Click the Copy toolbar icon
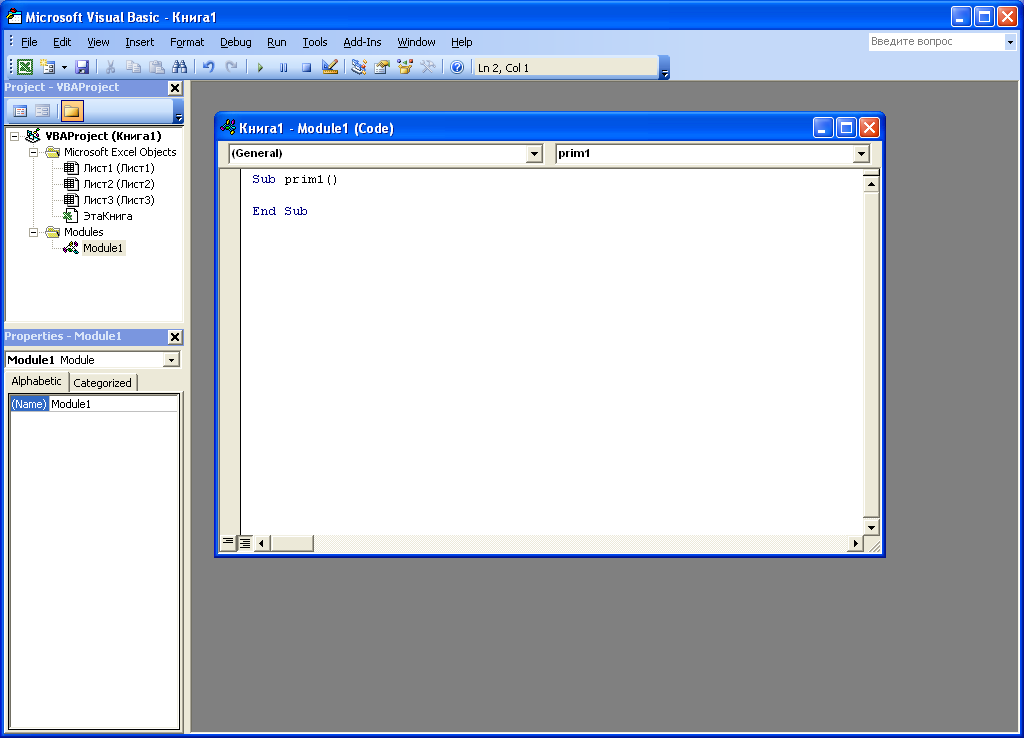The height and width of the screenshot is (738, 1024). 133,67
